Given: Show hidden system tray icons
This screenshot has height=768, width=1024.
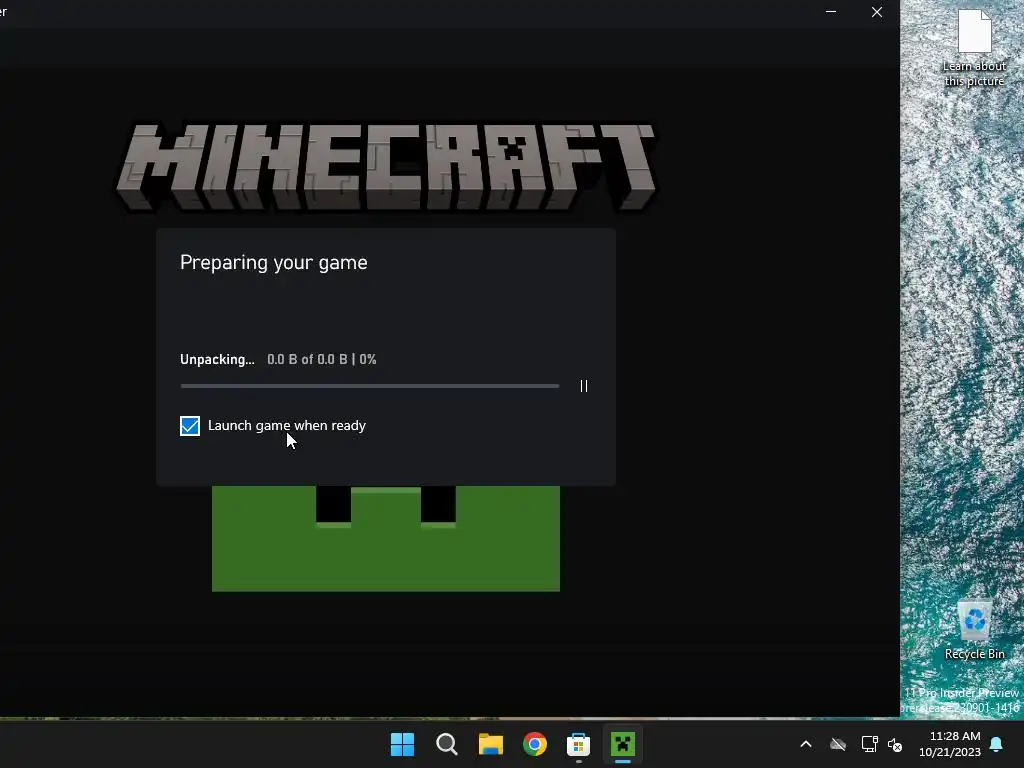Looking at the screenshot, I should point(806,744).
